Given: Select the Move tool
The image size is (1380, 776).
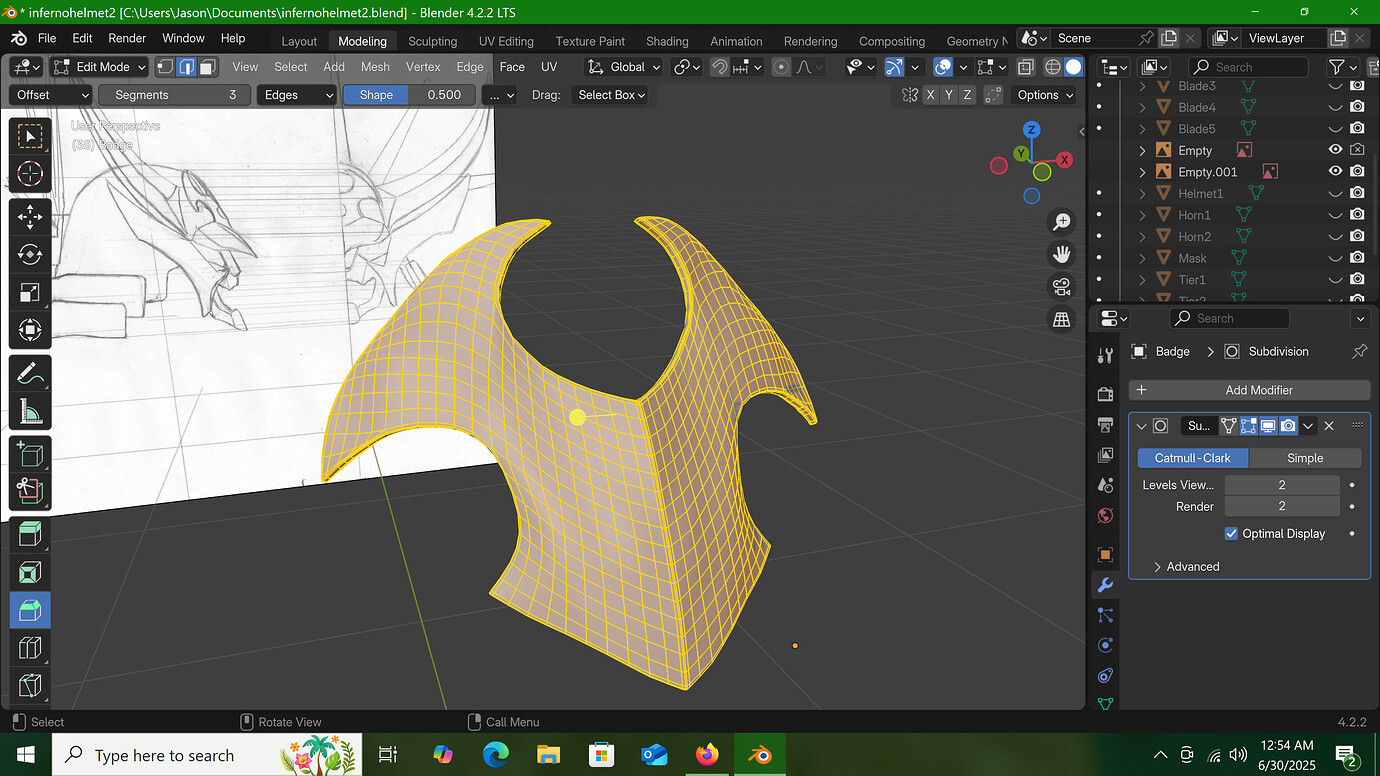Looking at the screenshot, I should pos(30,216).
